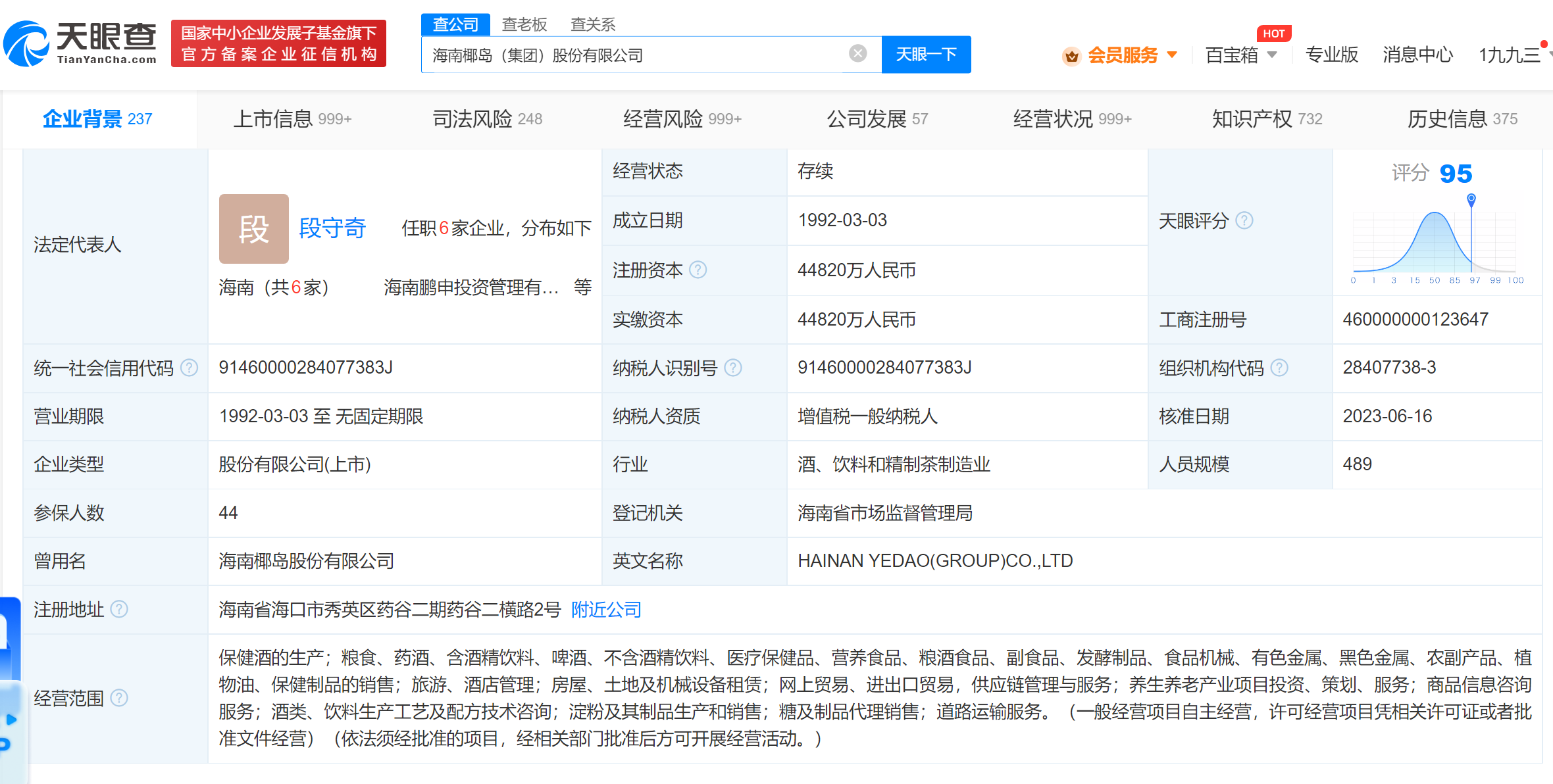
Task: Click the score marker pin on chart
Action: click(1471, 199)
